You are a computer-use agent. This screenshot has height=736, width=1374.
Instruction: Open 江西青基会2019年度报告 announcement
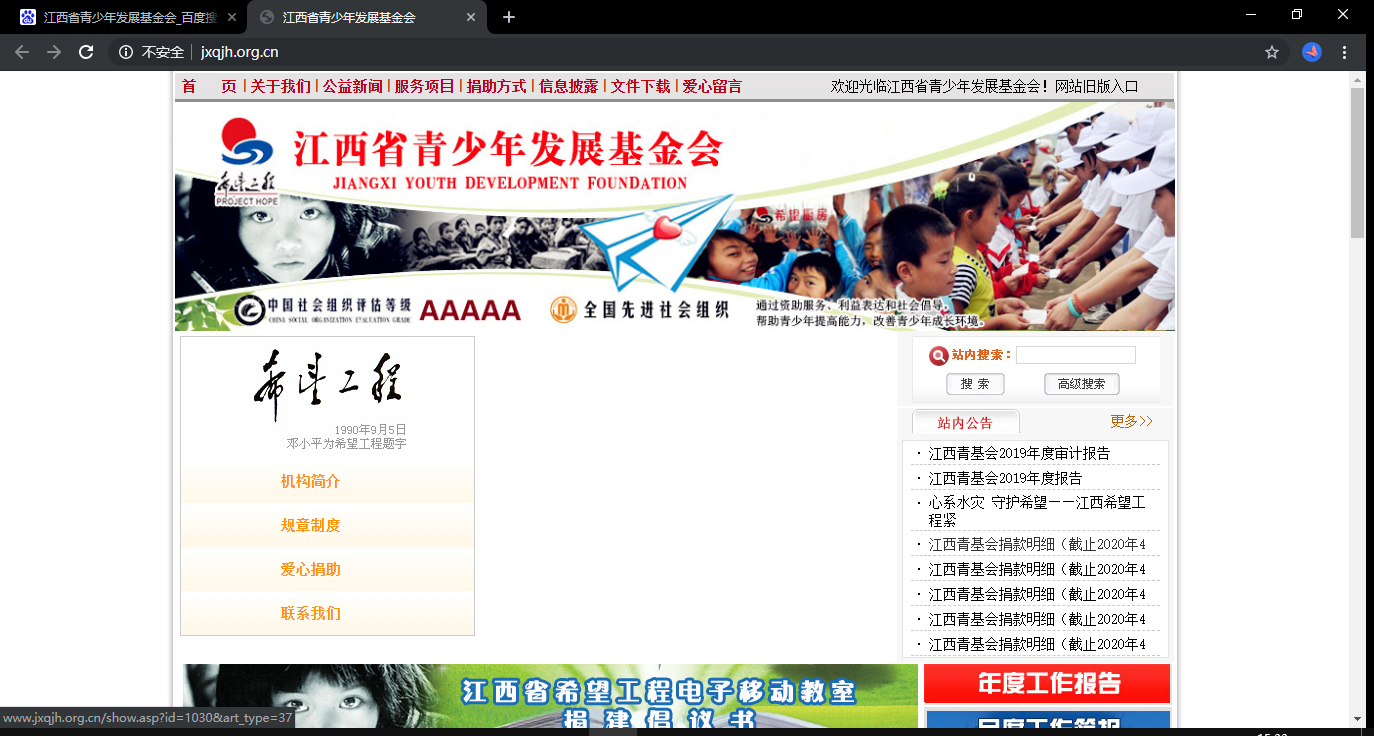pyautogui.click(x=1005, y=478)
